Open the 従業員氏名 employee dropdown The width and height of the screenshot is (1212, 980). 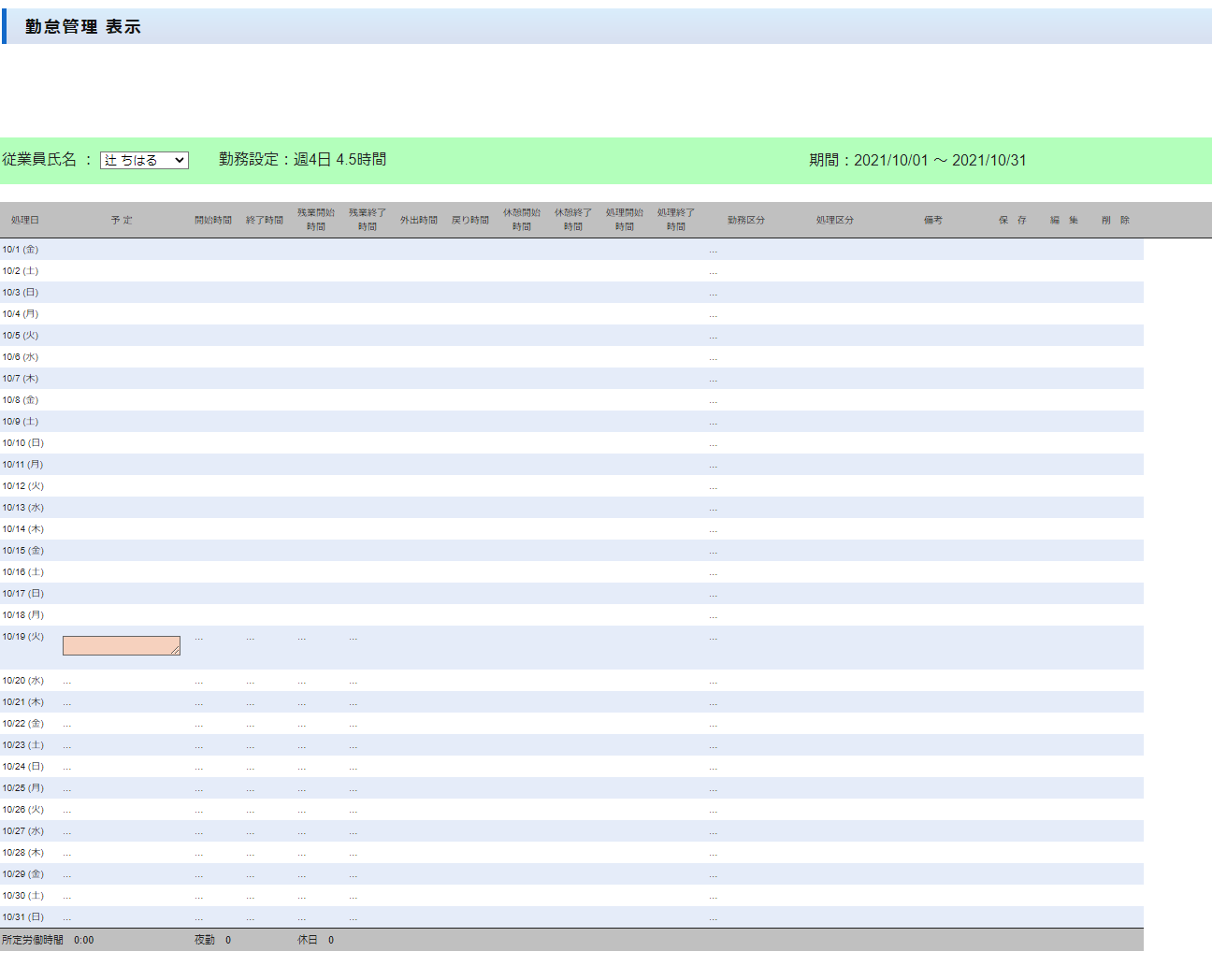pos(144,161)
